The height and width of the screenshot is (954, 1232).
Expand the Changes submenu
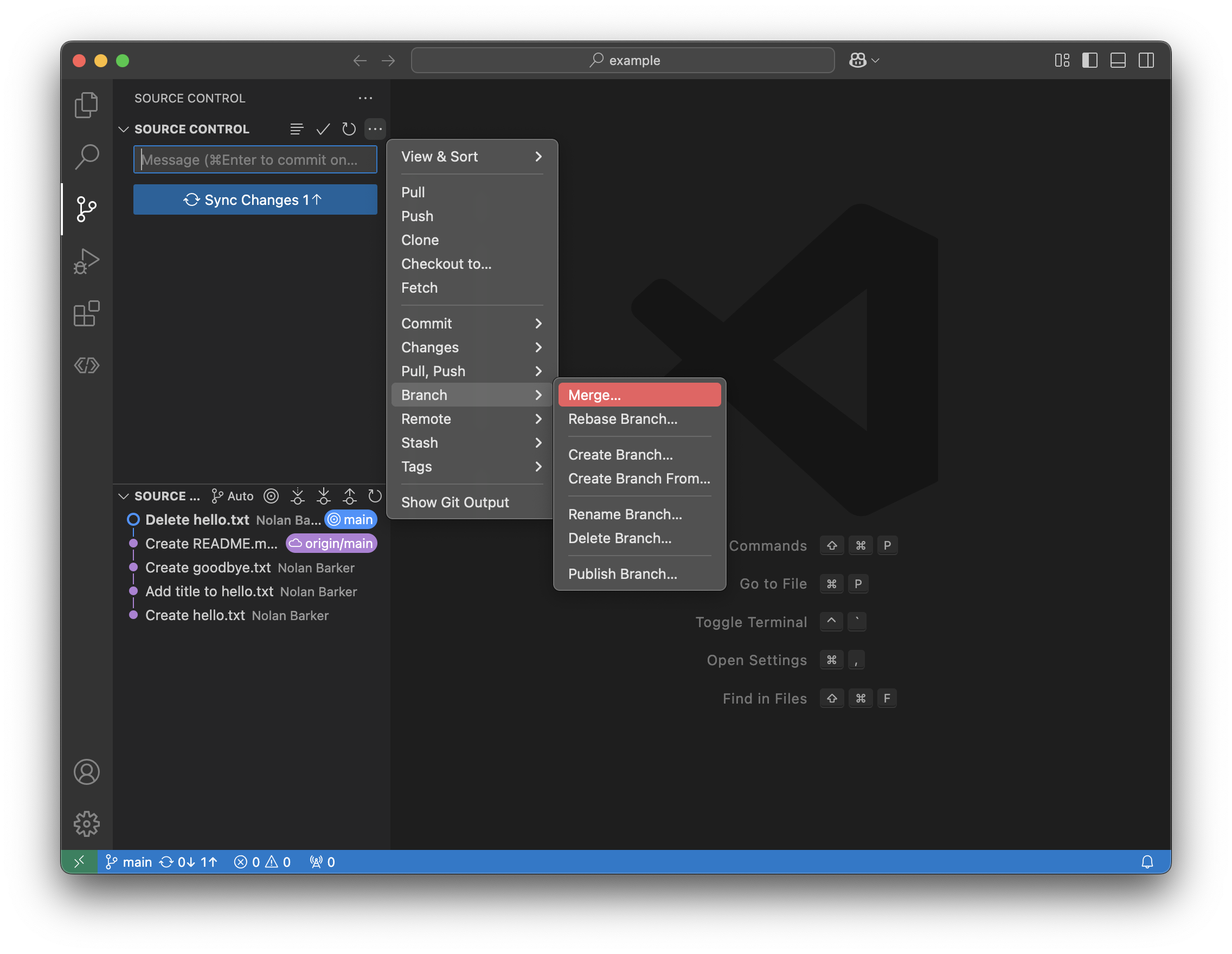click(x=472, y=347)
